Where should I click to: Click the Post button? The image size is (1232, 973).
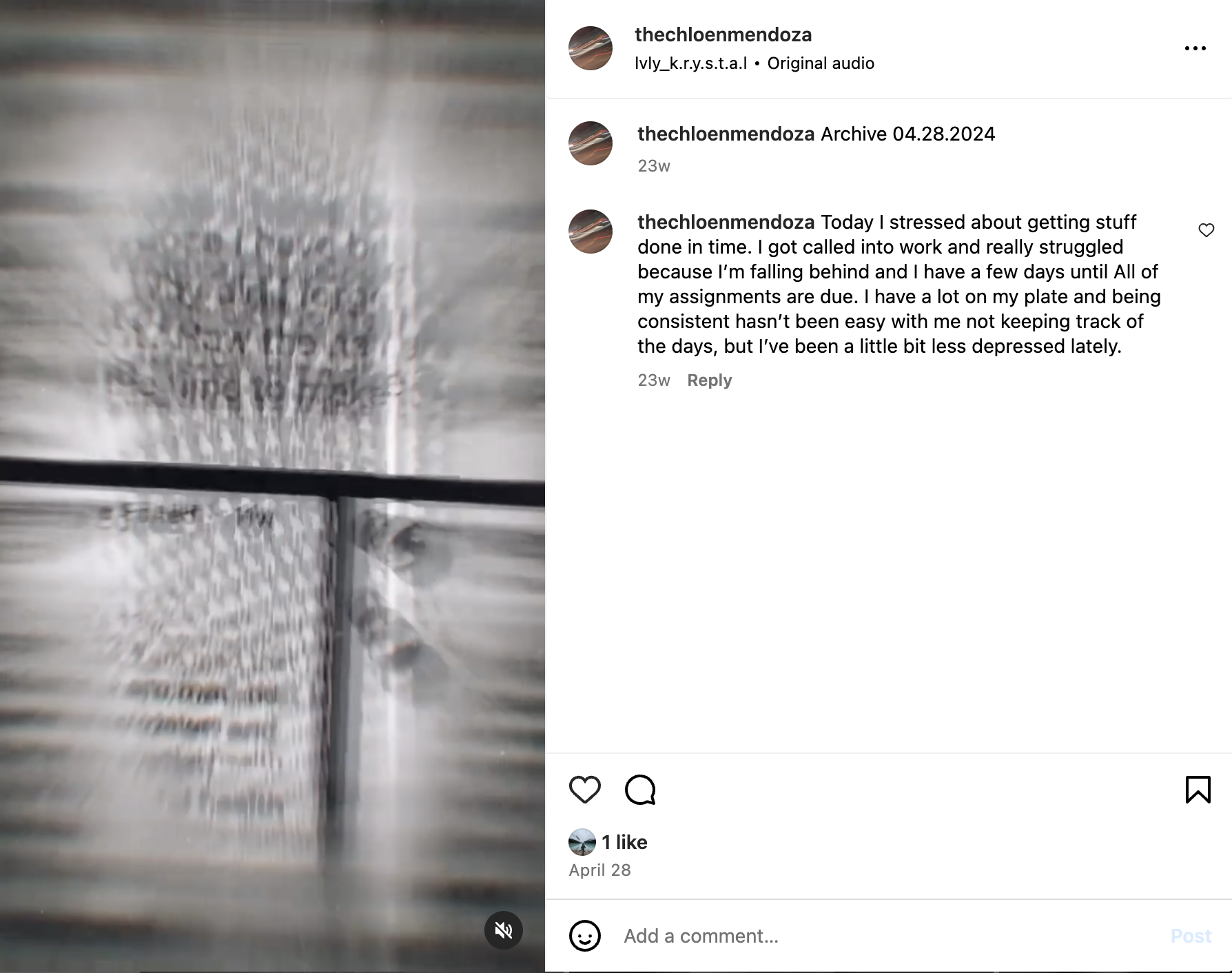point(1191,936)
